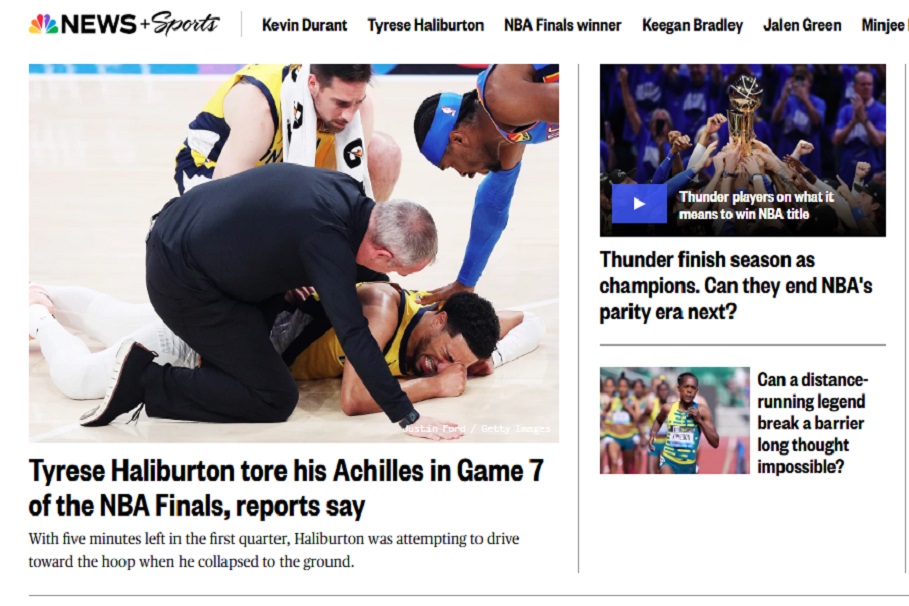Click the article summary about Haliburton collapsing
This screenshot has width=909, height=606.
click(x=274, y=550)
